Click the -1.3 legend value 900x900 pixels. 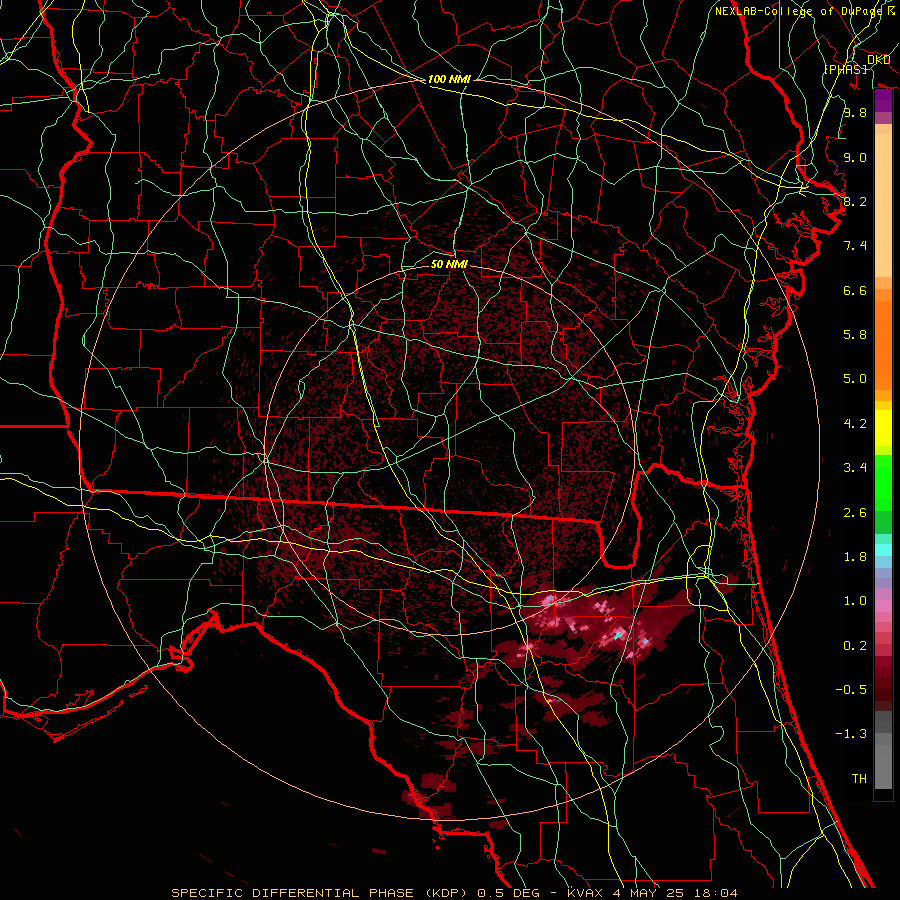pyautogui.click(x=851, y=734)
